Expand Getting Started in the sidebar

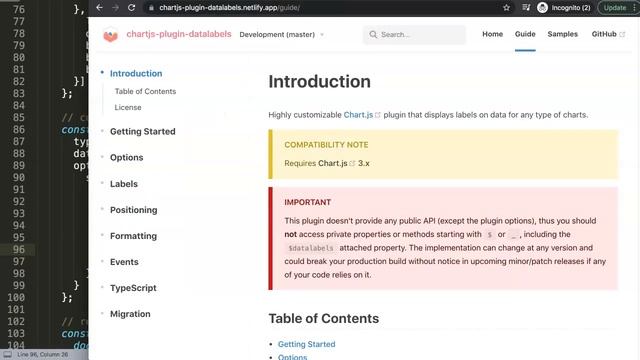click(142, 131)
